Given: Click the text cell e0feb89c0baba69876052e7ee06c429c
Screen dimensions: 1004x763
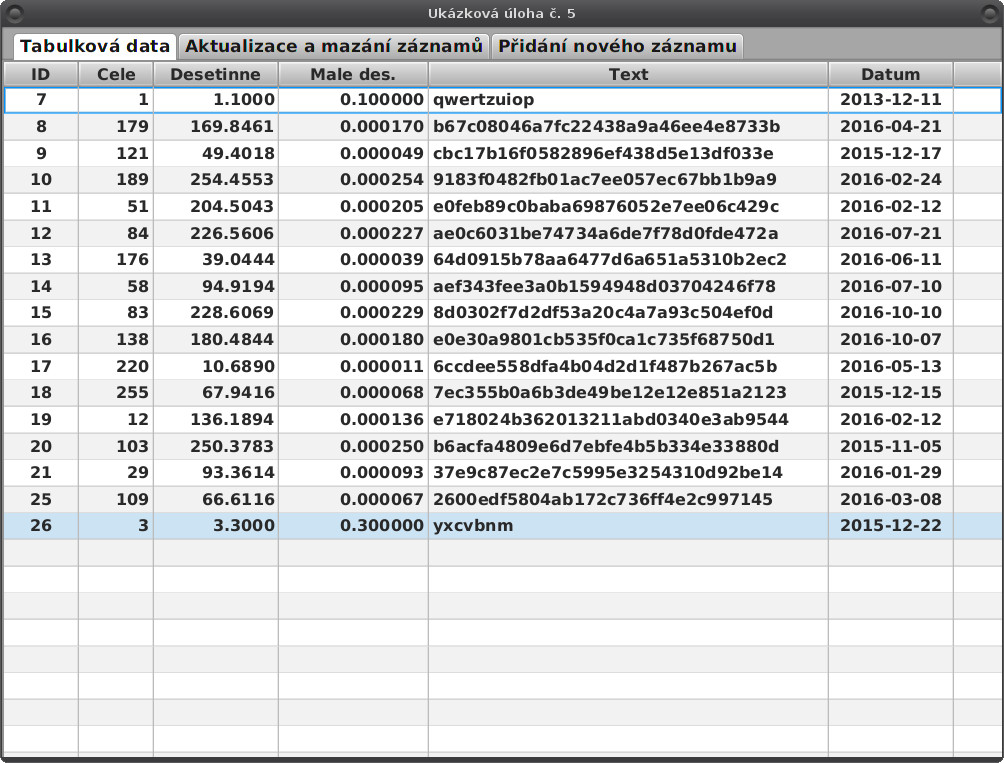Looking at the screenshot, I should click(x=628, y=207).
